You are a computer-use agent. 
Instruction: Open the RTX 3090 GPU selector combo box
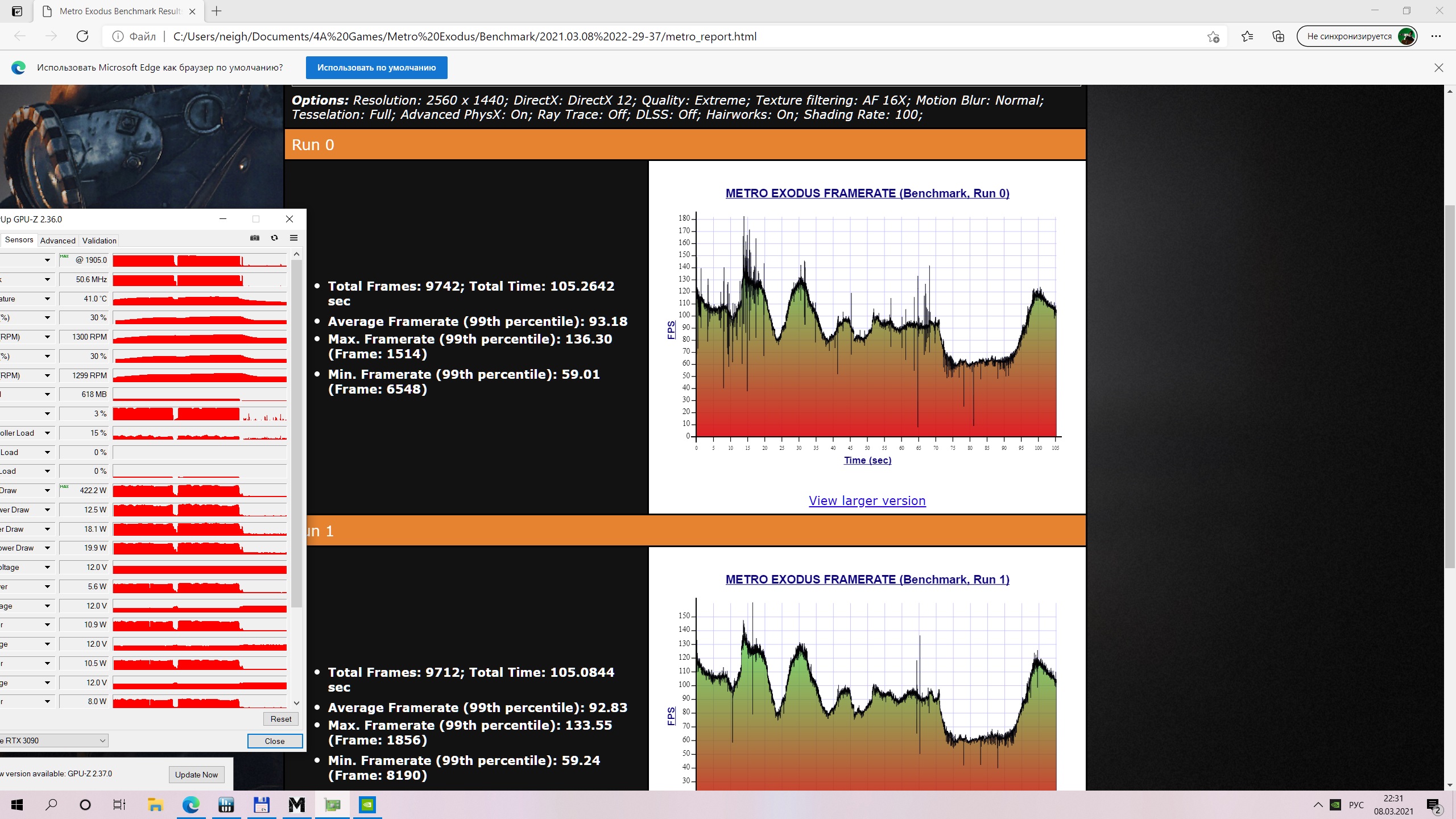54,741
